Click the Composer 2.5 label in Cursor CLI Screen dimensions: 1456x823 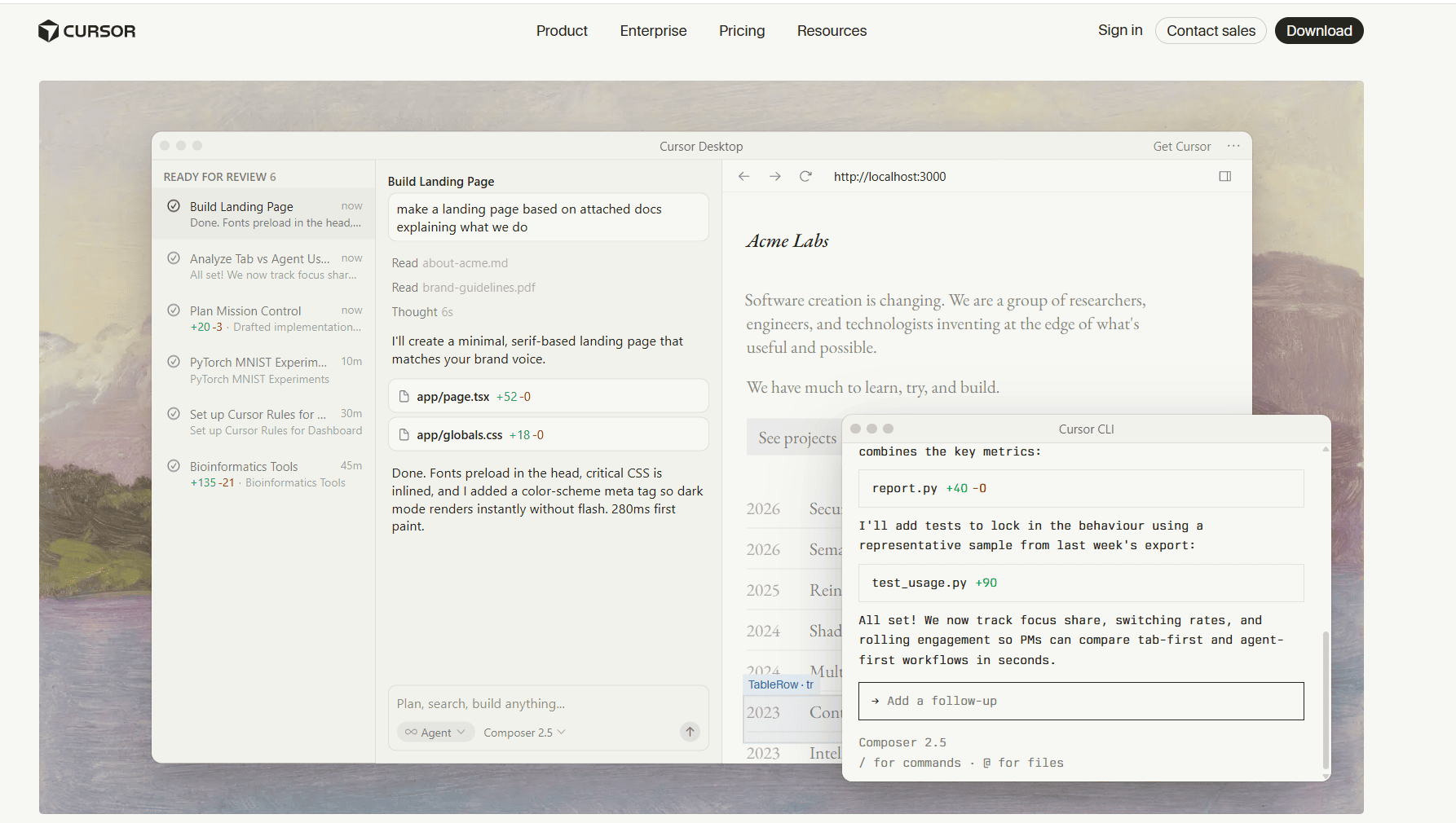902,743
